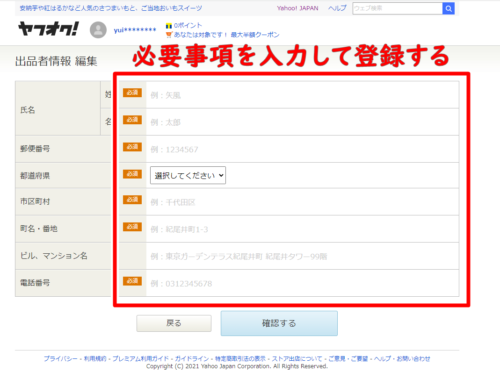Screen dimensions: 500x386
Task: Click the 電話番号 row label
Action: 35,283
